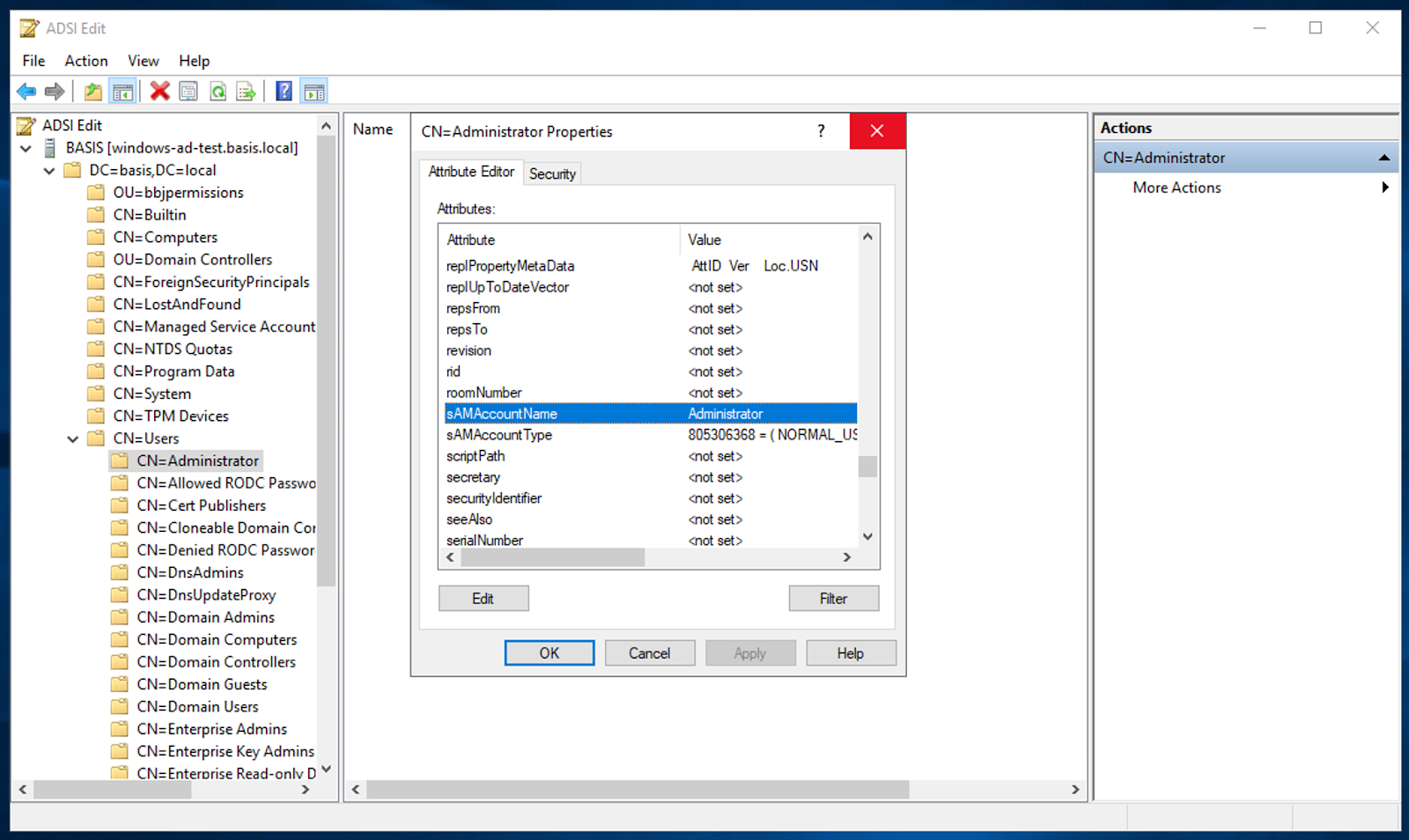1409x840 pixels.
Task: Click the OU=bbjpermissions folder icon
Action: (96, 193)
